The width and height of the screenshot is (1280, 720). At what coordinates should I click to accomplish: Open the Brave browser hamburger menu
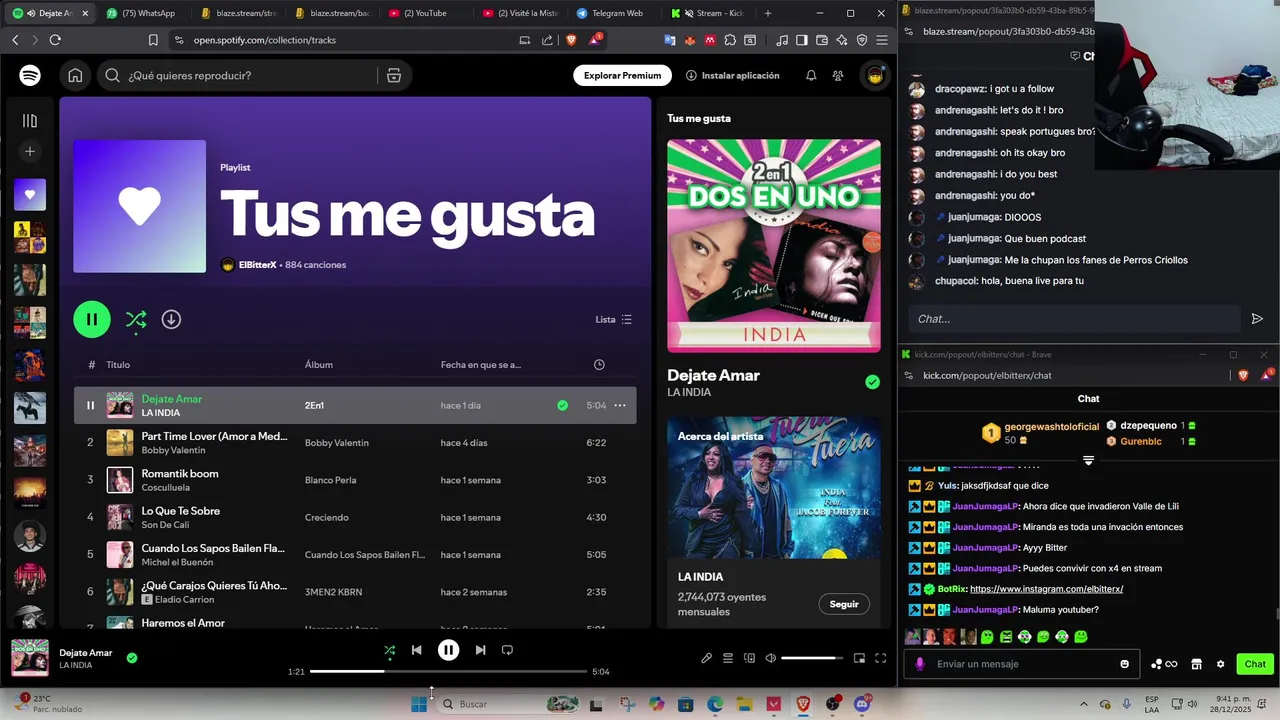coord(882,40)
